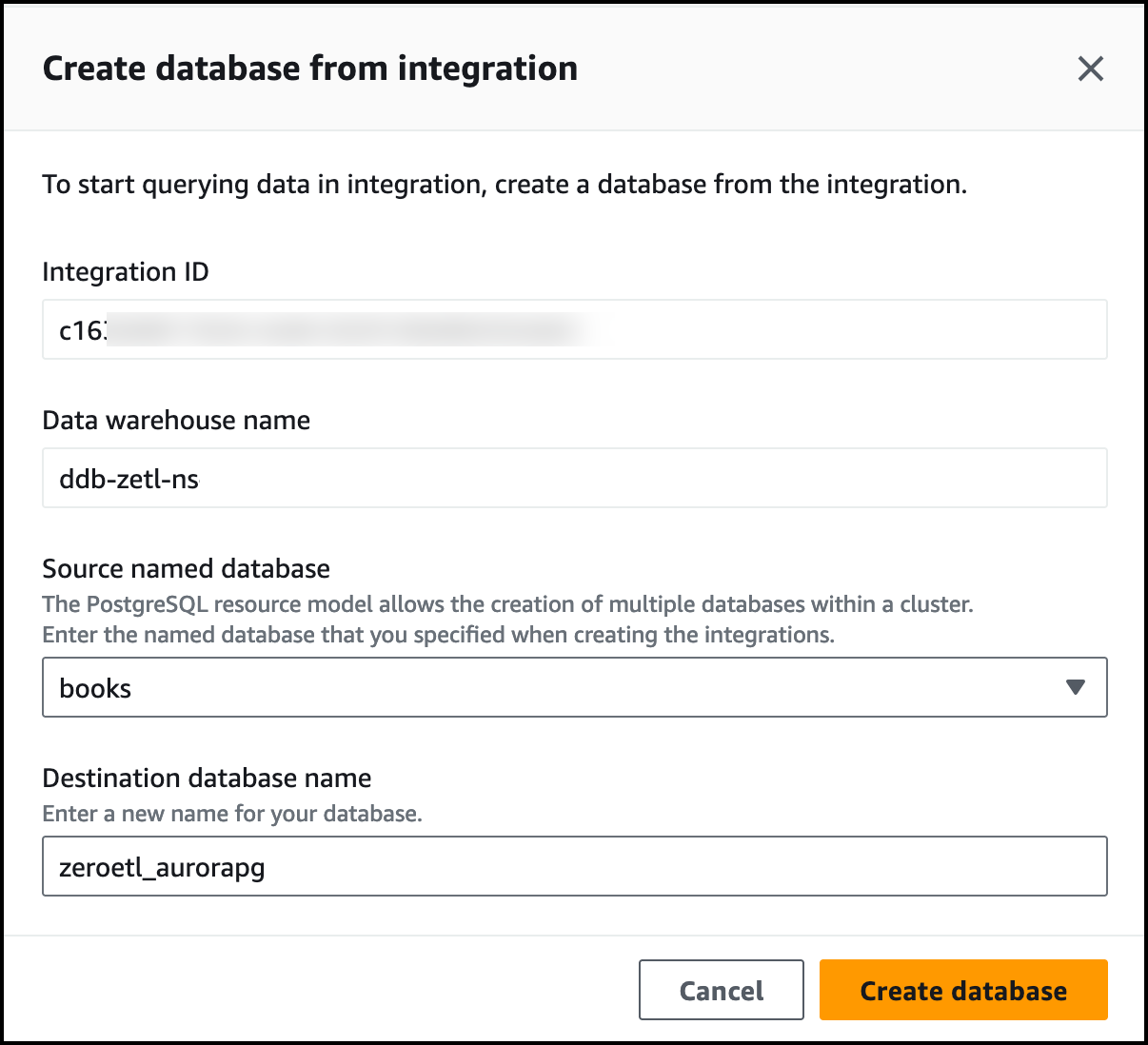Click the 'To start querying data' intro text
The width and height of the screenshot is (1148, 1045).
(505, 185)
